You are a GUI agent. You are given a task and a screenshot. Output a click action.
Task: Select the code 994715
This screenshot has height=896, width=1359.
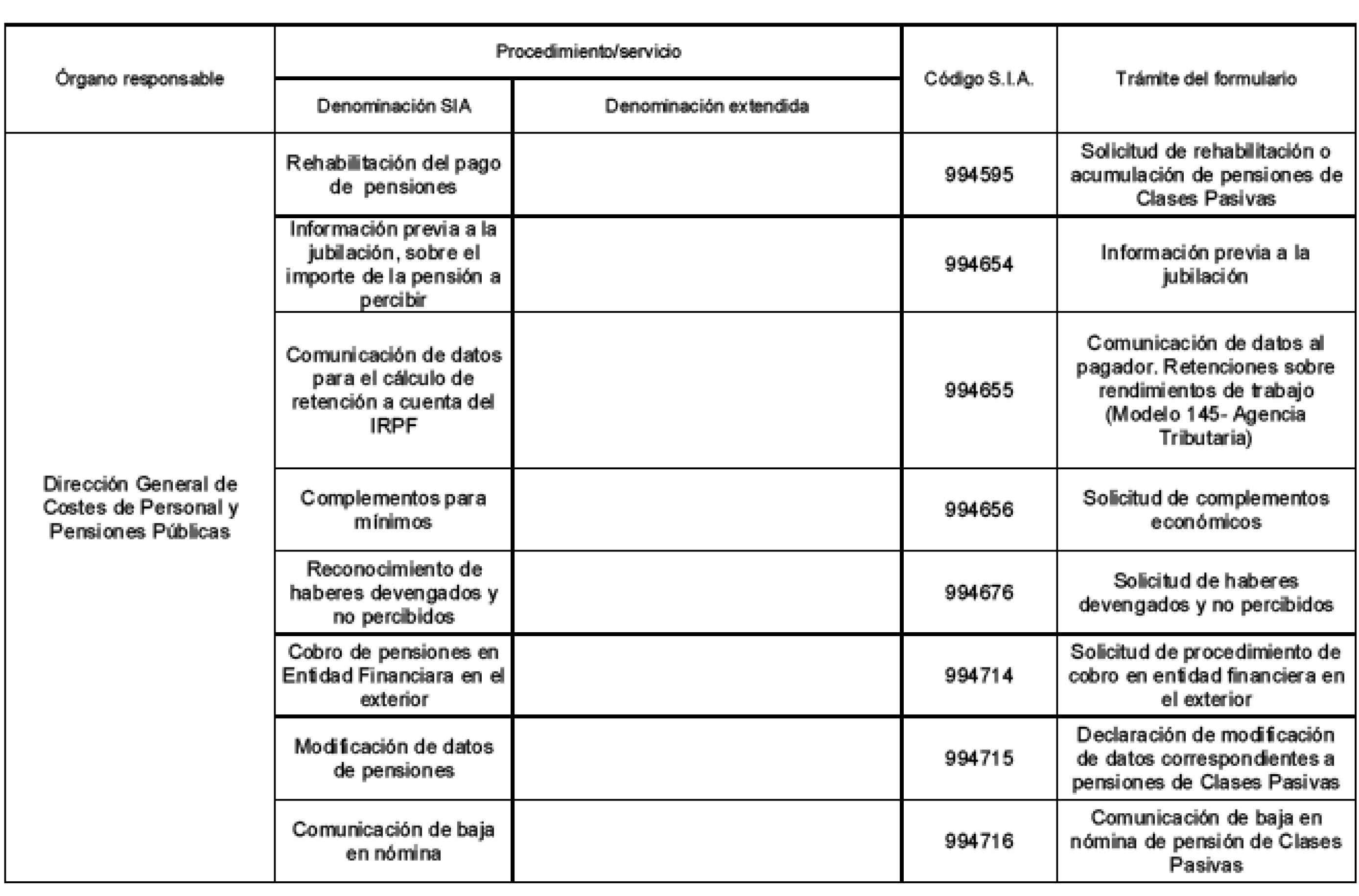[x=979, y=759]
